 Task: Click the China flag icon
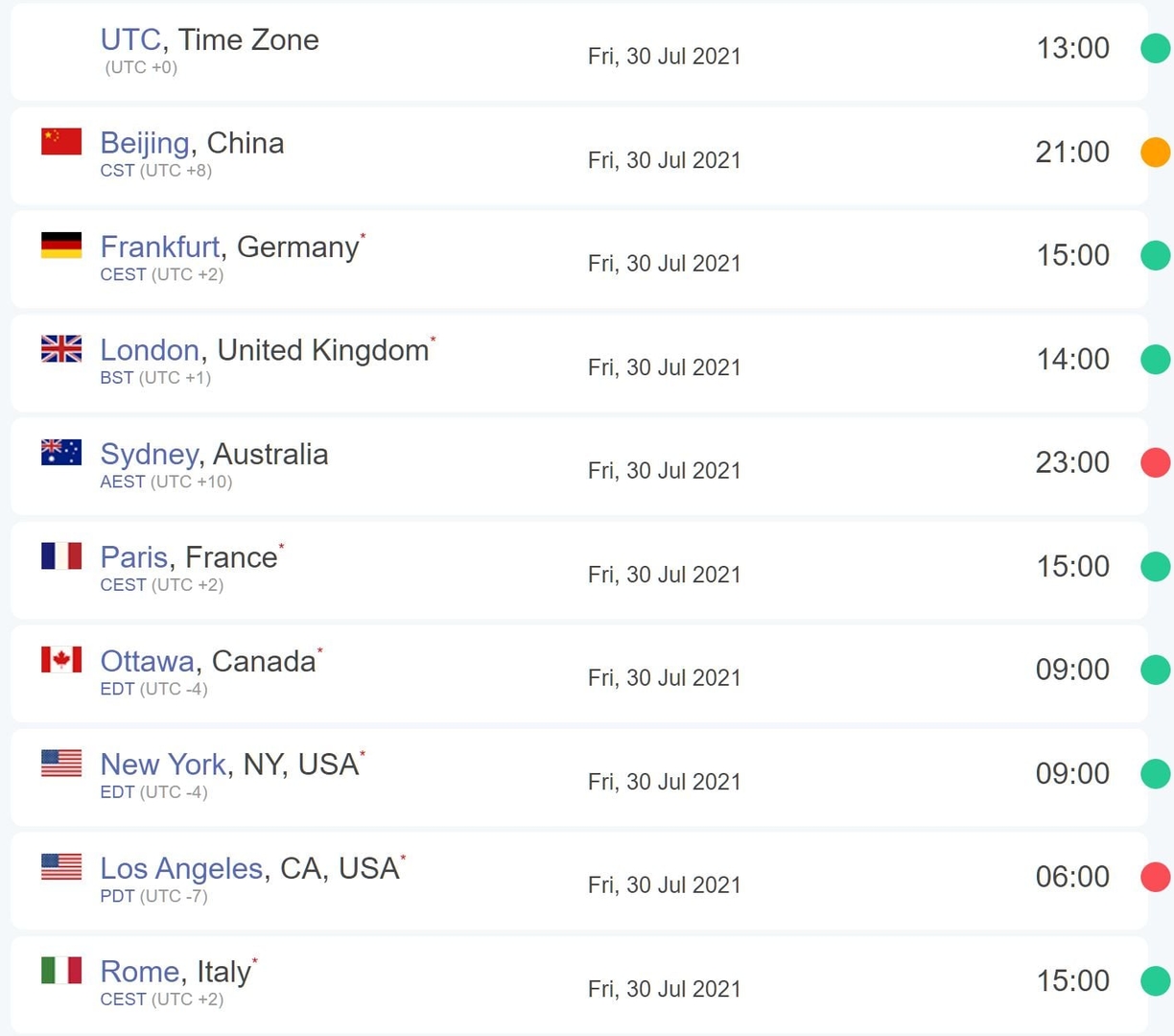click(61, 142)
